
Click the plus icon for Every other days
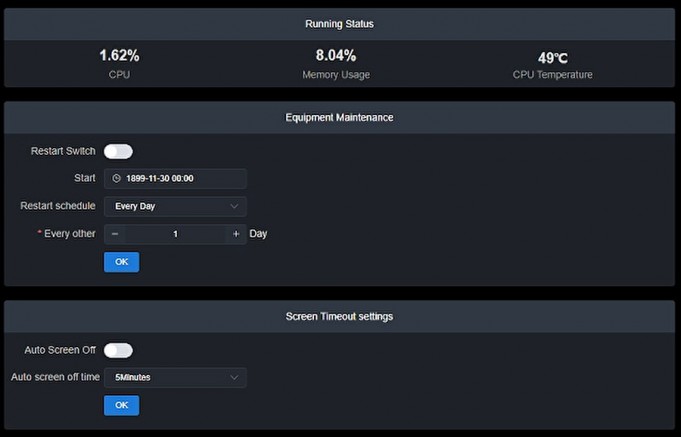point(236,234)
